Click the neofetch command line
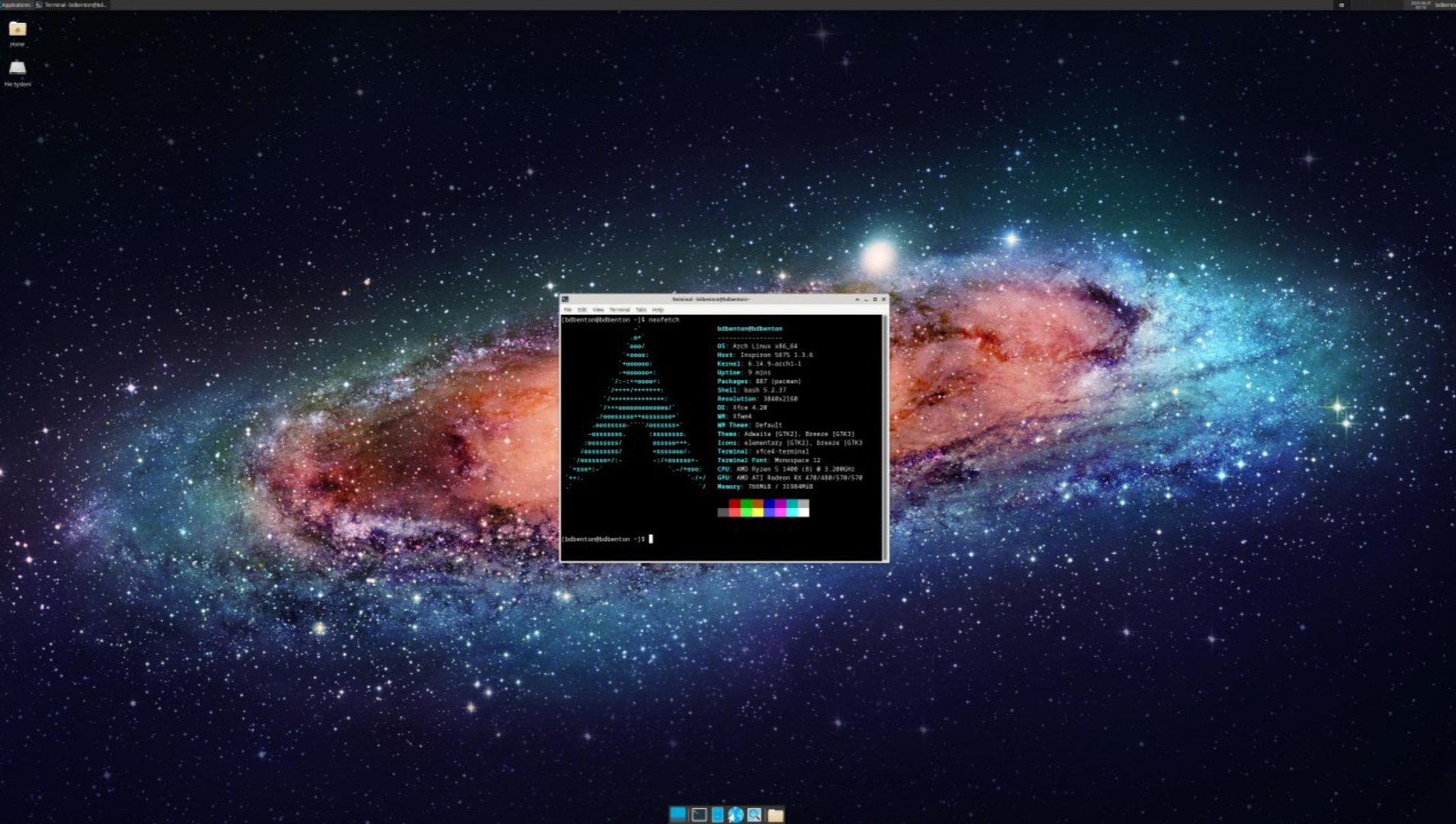 point(620,320)
